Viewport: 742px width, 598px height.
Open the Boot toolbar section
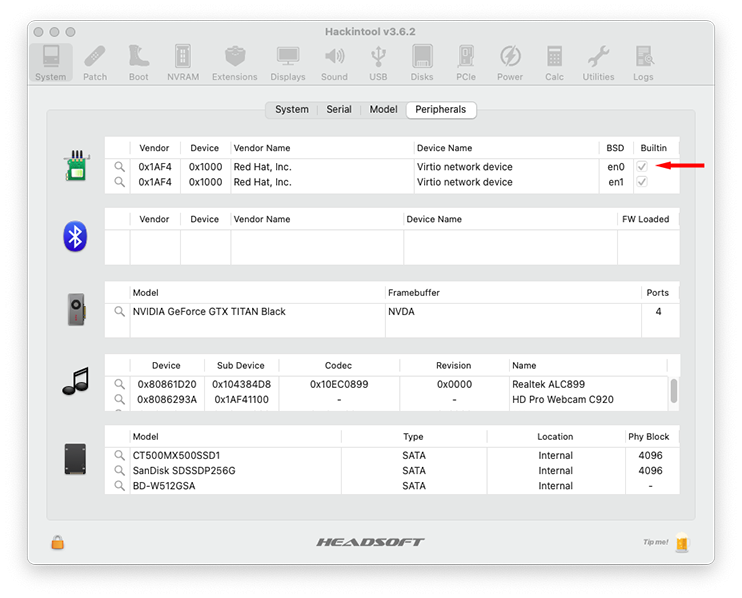tap(139, 63)
